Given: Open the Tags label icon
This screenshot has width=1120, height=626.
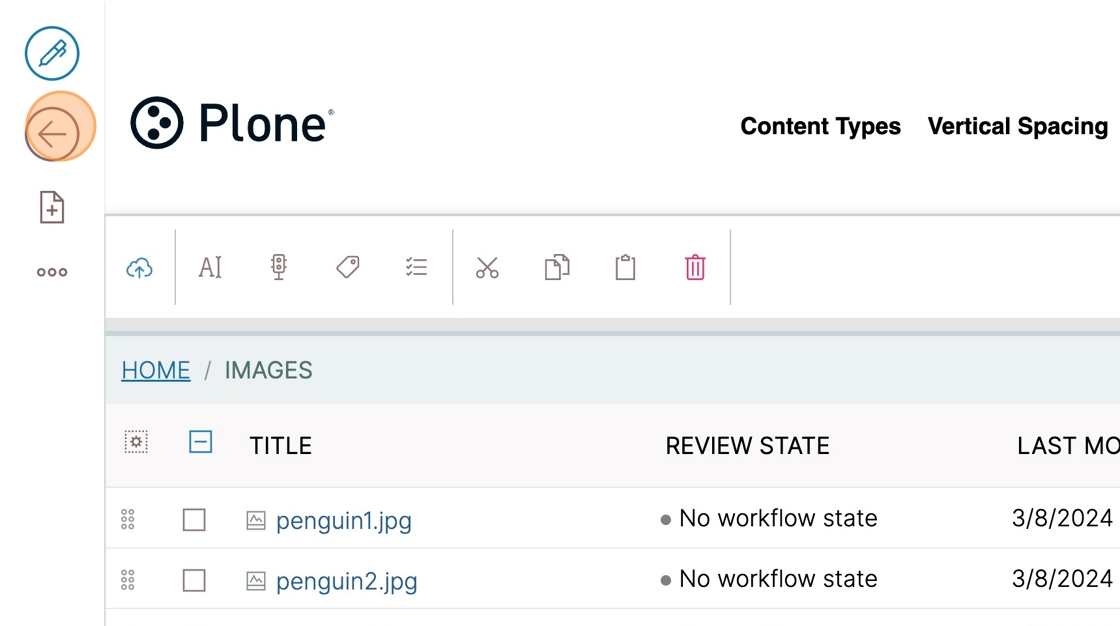Looking at the screenshot, I should (x=348, y=267).
